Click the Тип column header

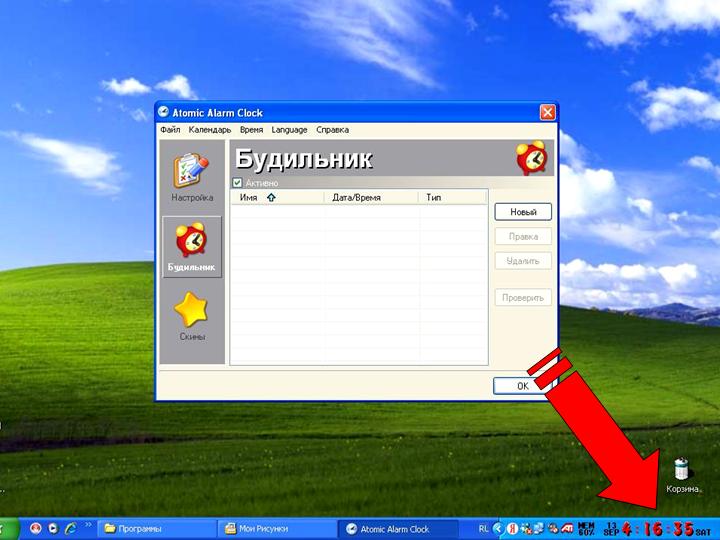pos(452,197)
